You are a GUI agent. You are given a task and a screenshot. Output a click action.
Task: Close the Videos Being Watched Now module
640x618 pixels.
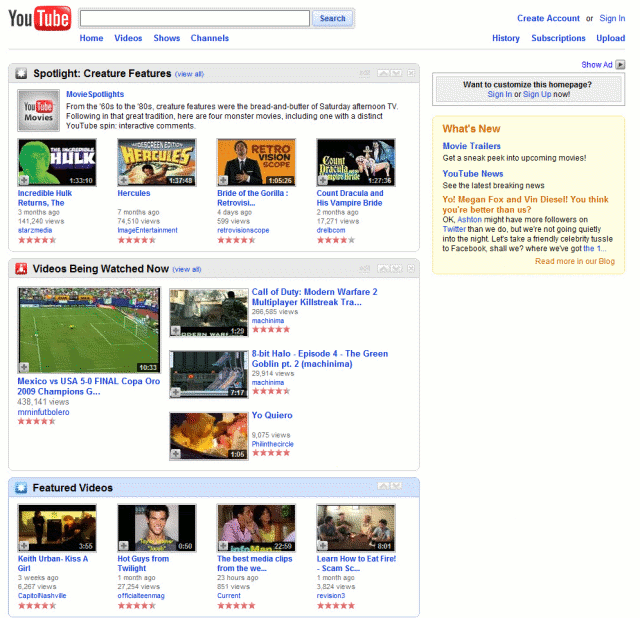tap(411, 269)
